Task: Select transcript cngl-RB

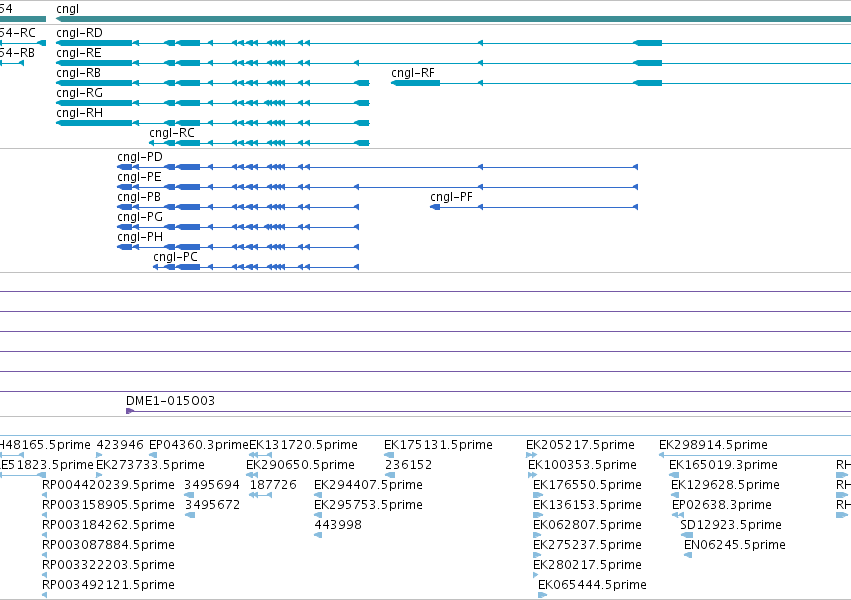Action: [x=213, y=83]
